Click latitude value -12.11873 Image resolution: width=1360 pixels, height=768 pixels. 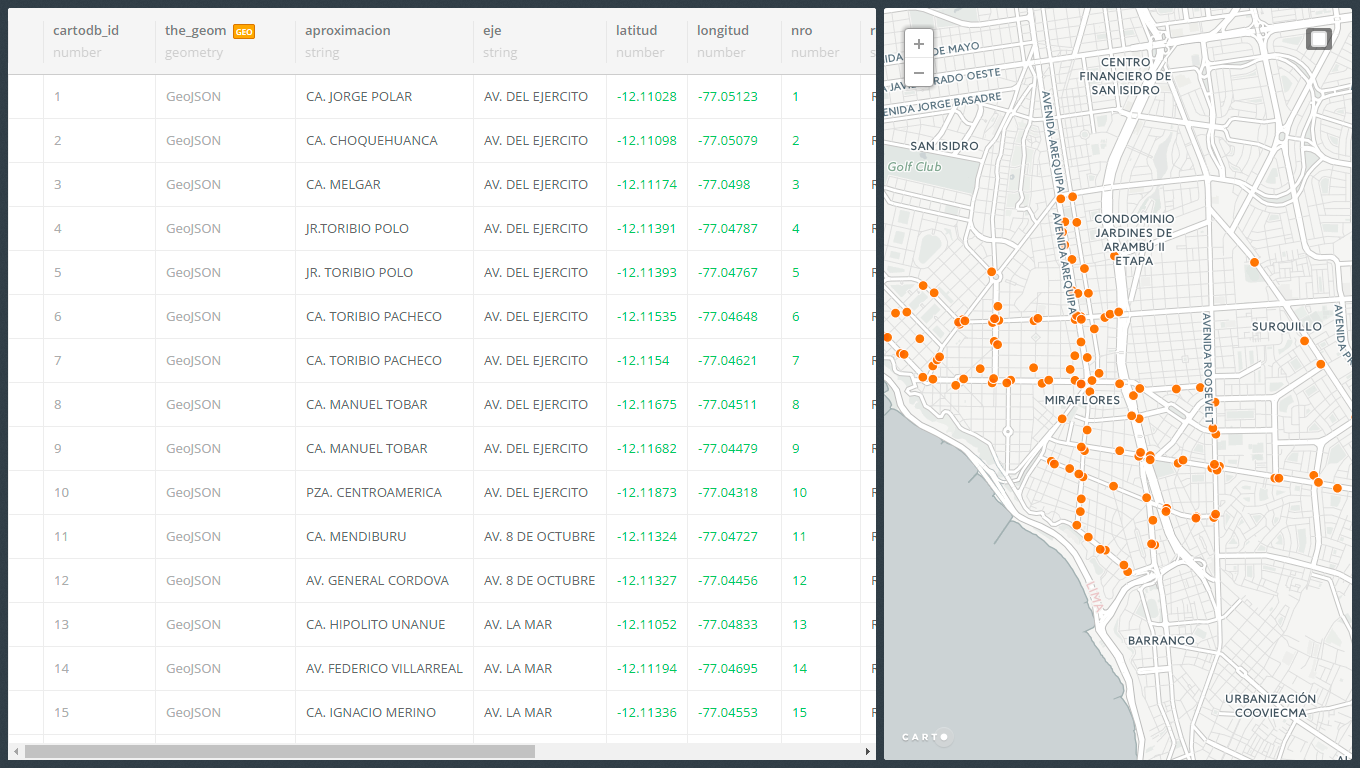[647, 493]
